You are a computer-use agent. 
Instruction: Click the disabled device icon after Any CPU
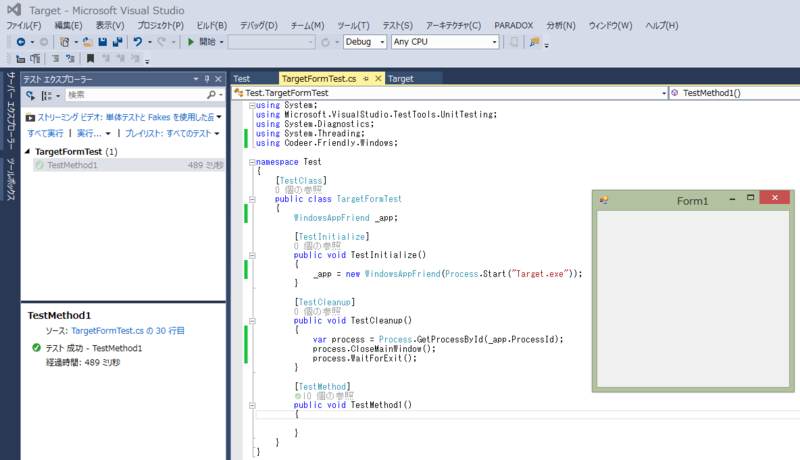514,42
